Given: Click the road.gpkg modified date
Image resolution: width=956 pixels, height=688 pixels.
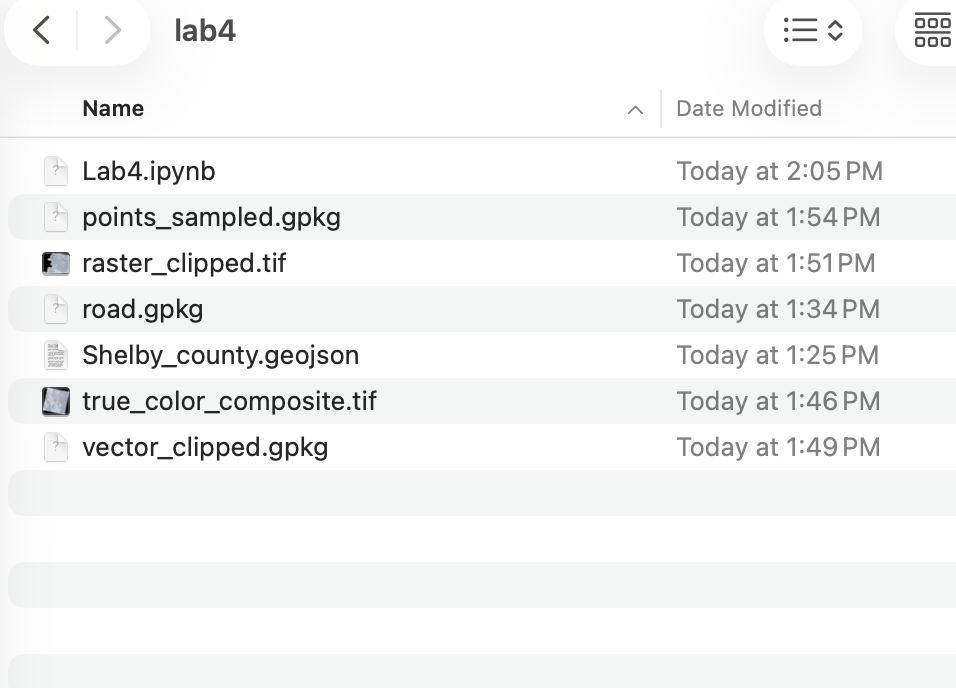Looking at the screenshot, I should [x=778, y=309].
